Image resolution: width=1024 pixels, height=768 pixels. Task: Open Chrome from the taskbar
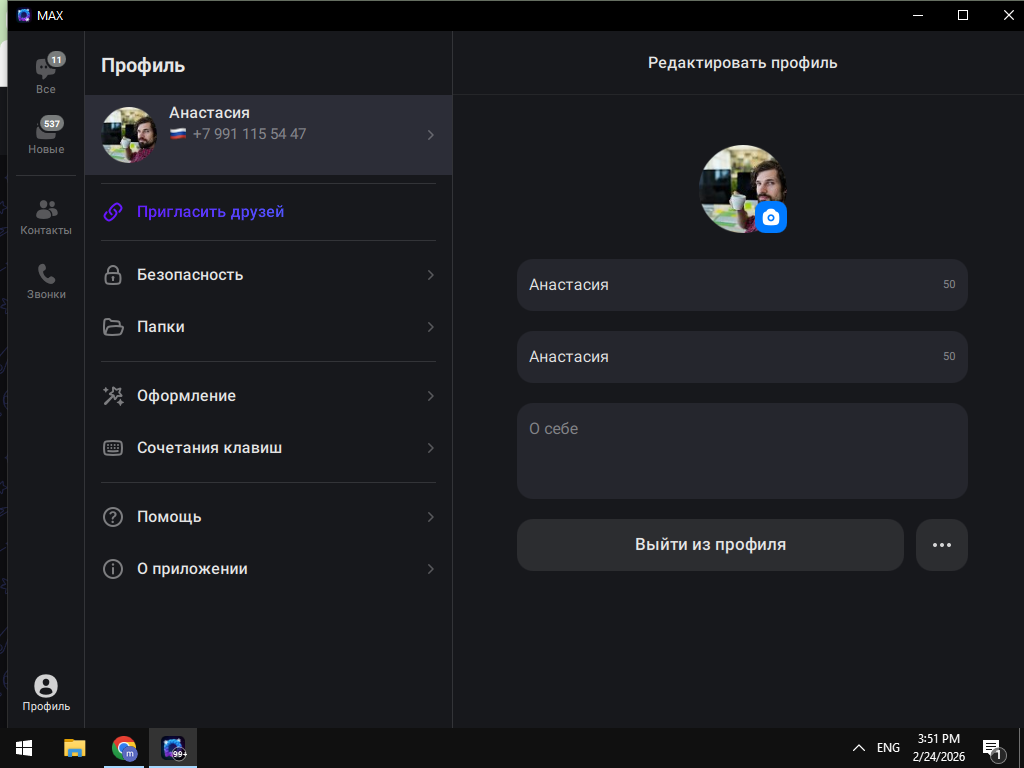coord(123,748)
